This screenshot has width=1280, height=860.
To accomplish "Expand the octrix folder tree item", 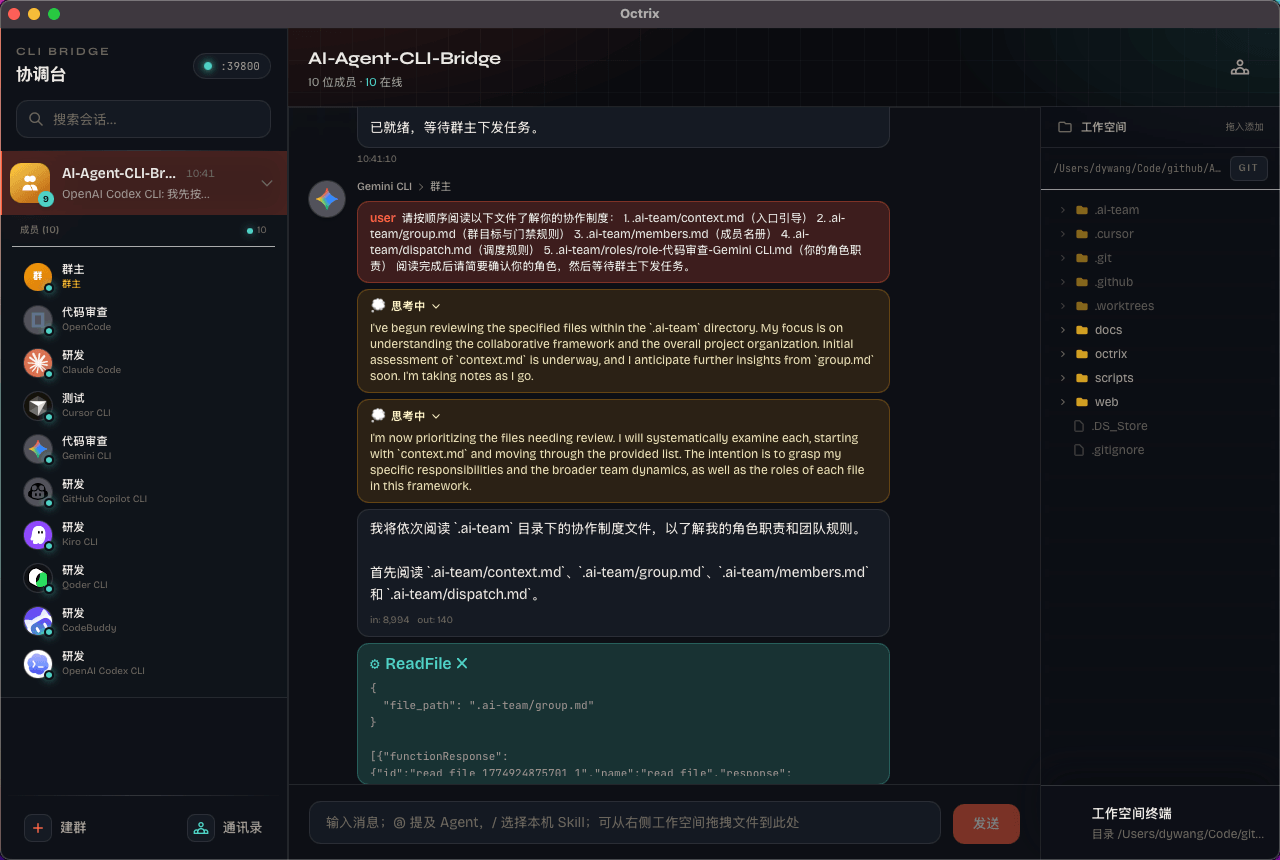I will (x=1063, y=354).
